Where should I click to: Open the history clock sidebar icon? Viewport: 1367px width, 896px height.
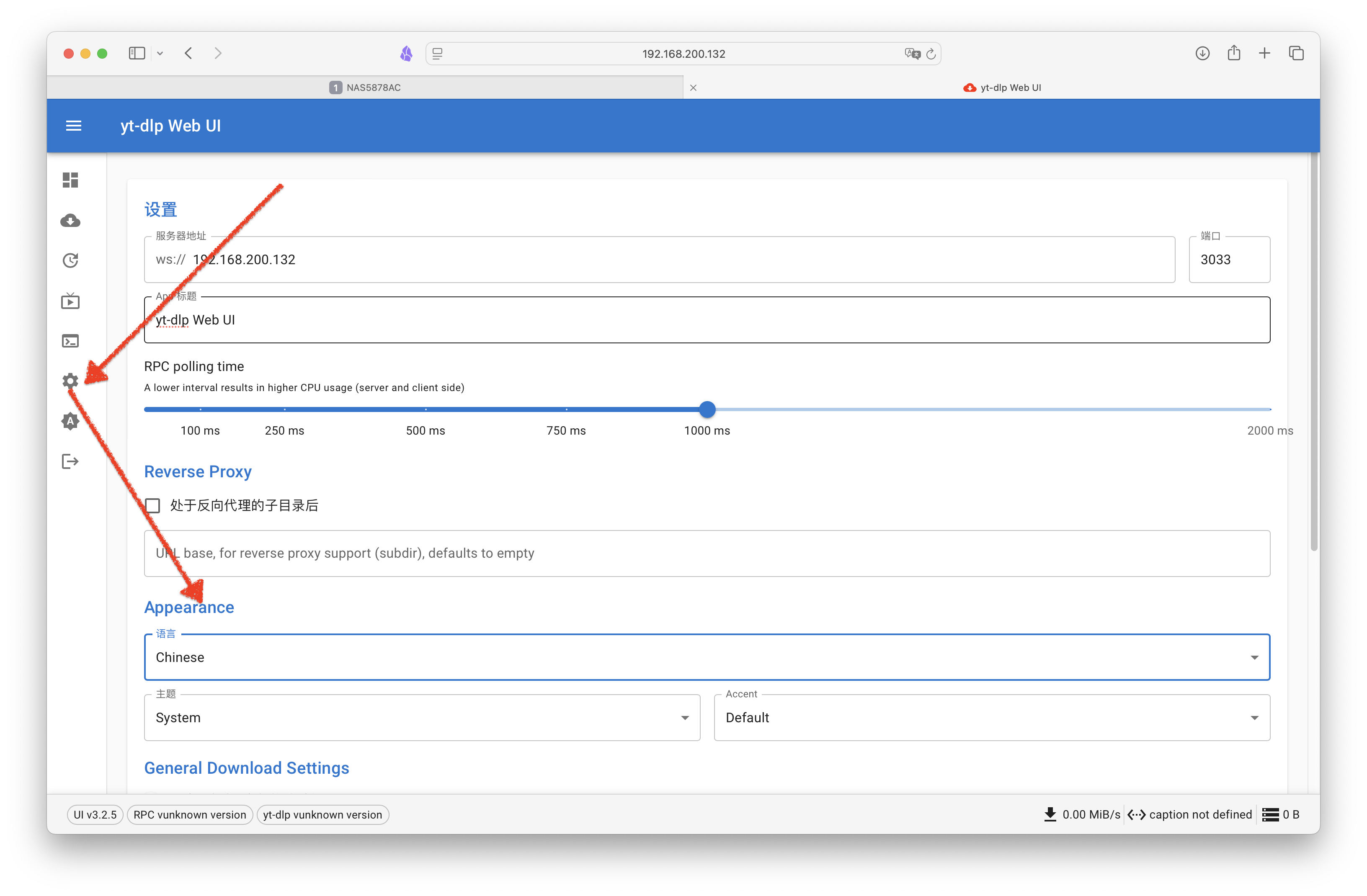coord(70,261)
